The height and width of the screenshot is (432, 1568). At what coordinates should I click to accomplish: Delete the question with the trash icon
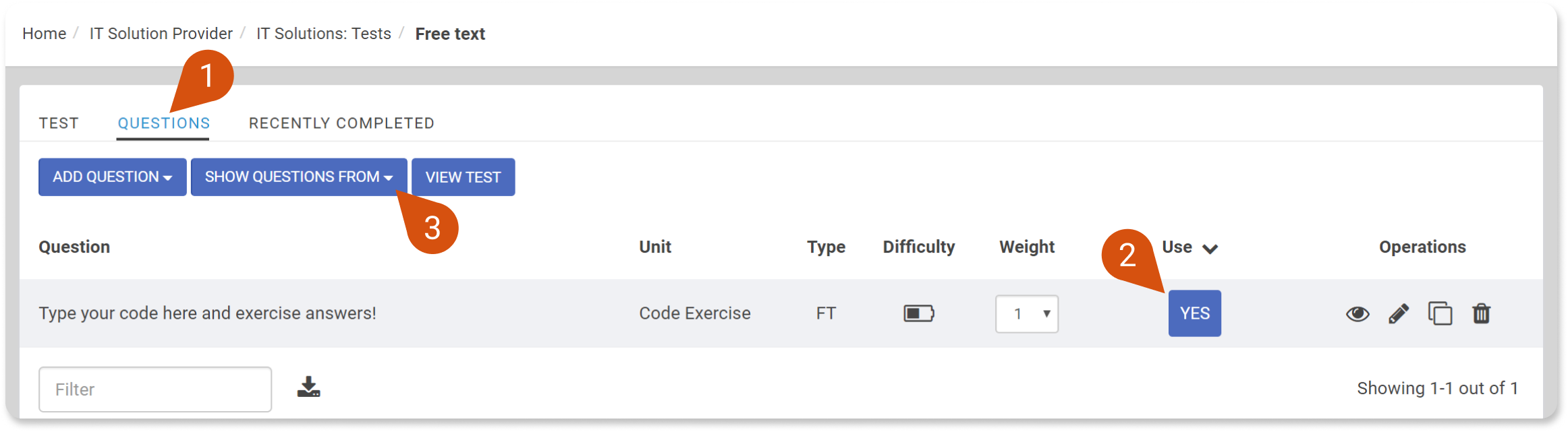1481,313
